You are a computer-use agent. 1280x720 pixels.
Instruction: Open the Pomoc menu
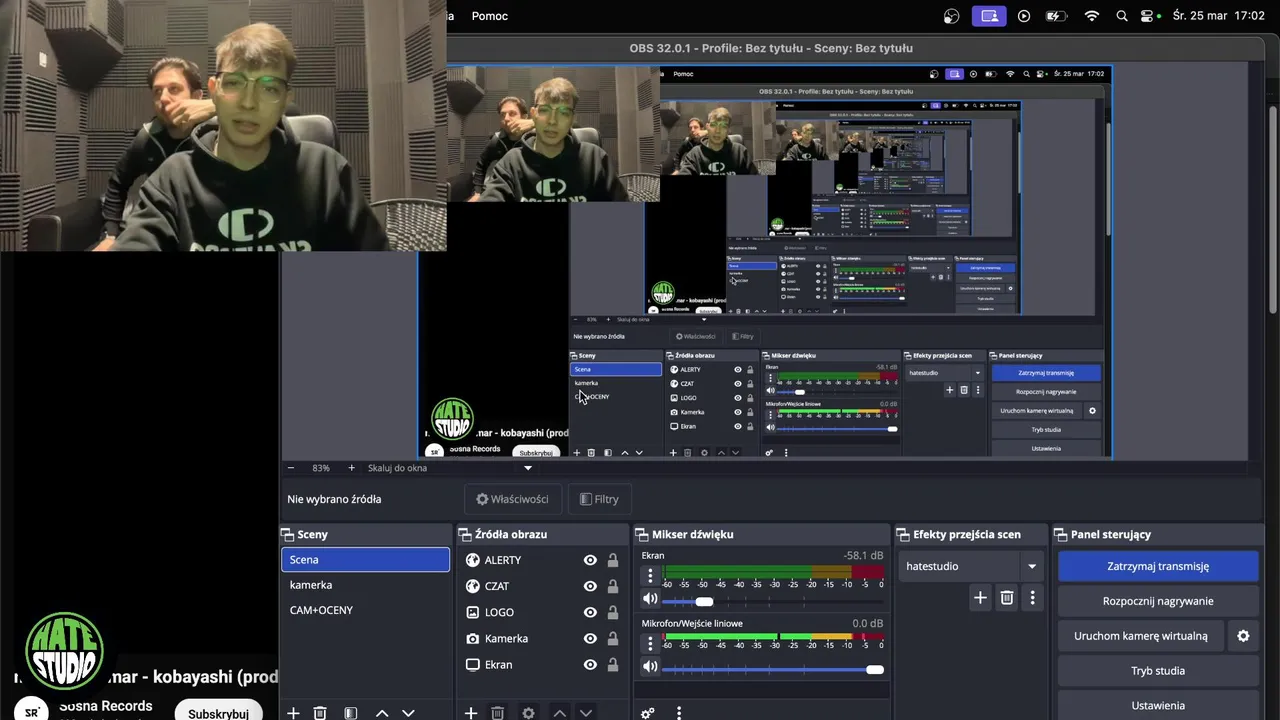490,16
